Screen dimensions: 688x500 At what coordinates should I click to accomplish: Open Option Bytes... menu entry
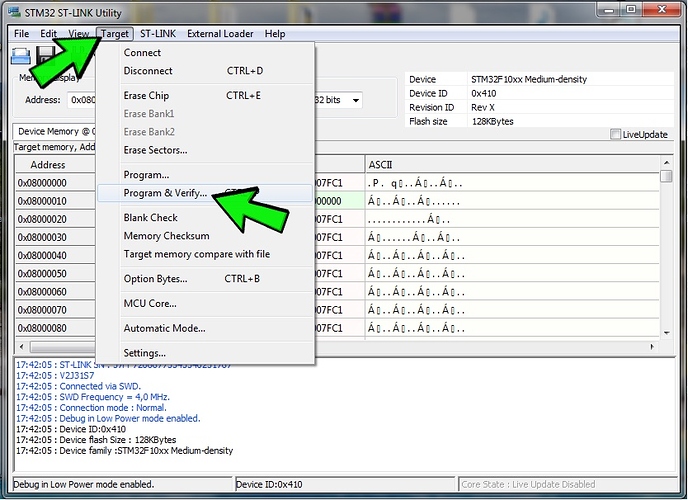[205, 279]
